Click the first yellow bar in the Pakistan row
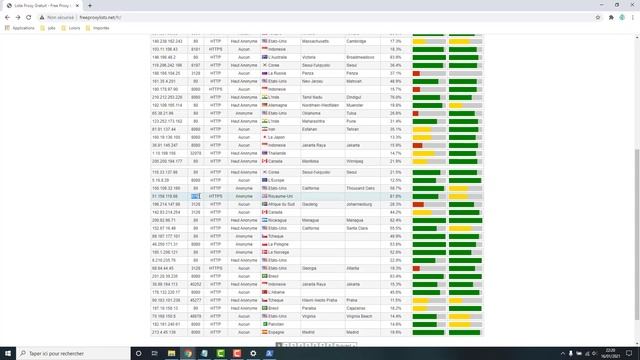Screen dimensions: 640x360 460,324
